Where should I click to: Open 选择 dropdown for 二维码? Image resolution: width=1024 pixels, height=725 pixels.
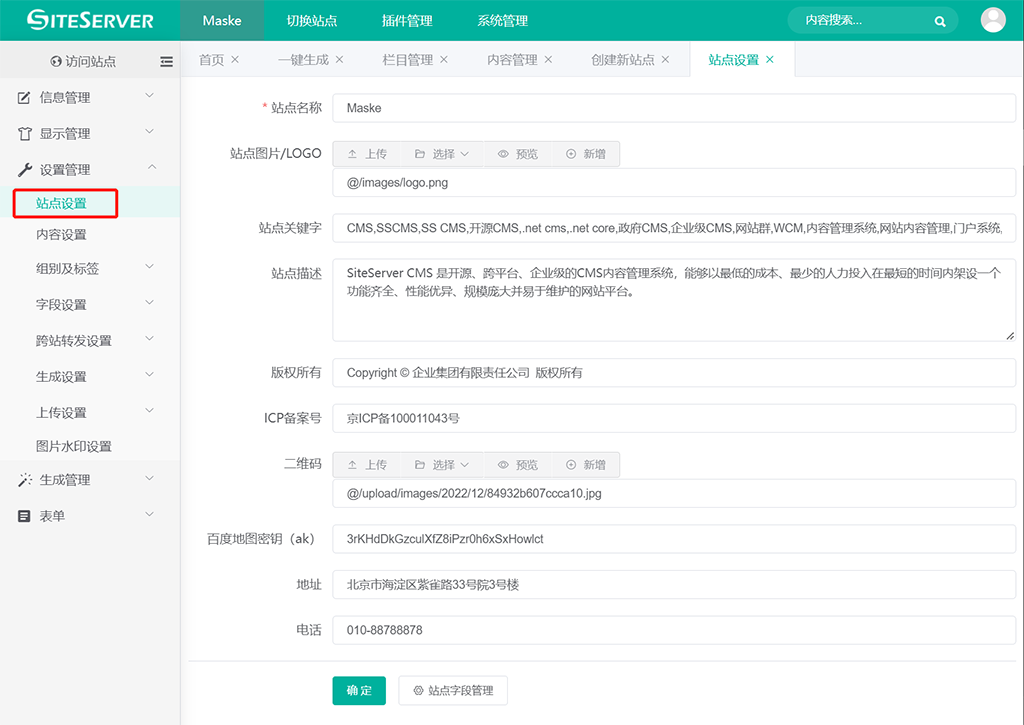(442, 465)
